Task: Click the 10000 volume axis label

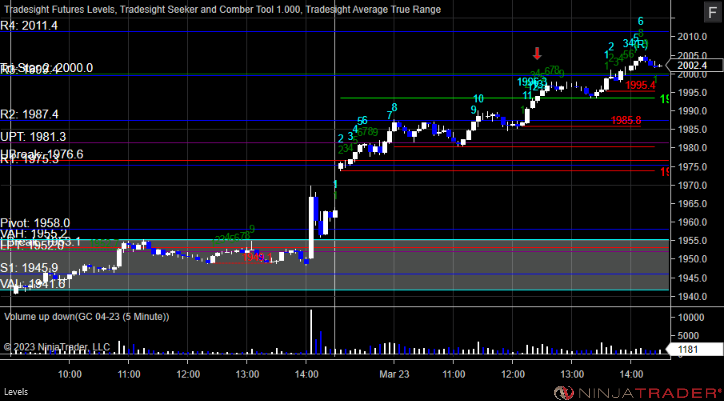Action: 690,317
